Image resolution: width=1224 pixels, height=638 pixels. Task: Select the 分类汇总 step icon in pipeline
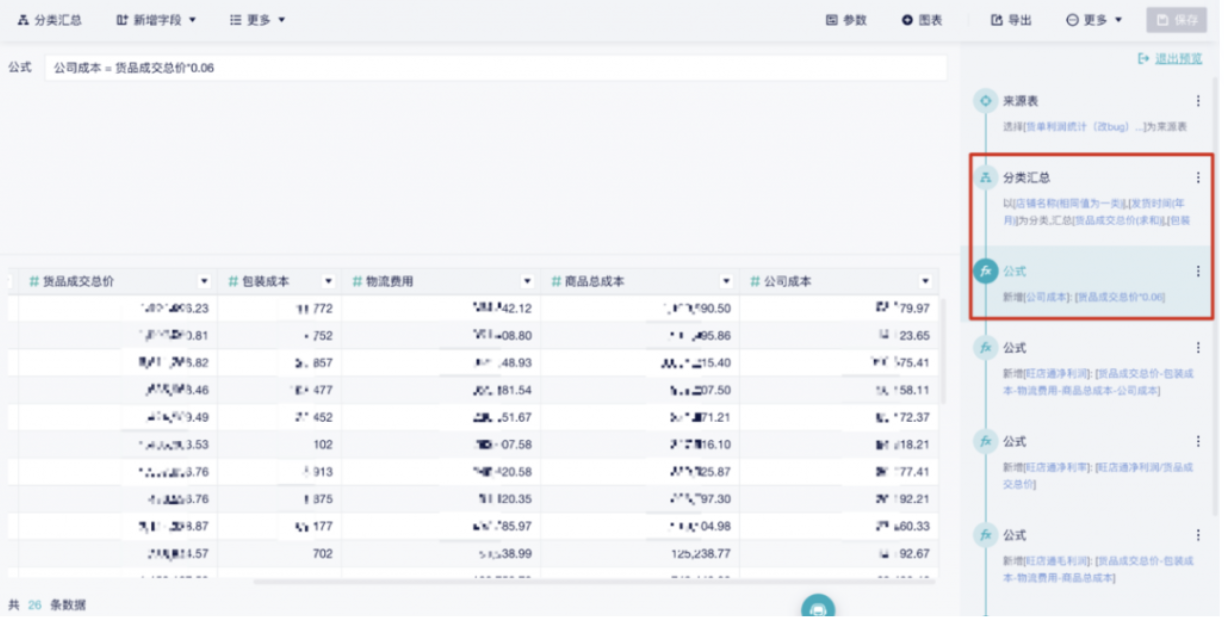click(986, 178)
